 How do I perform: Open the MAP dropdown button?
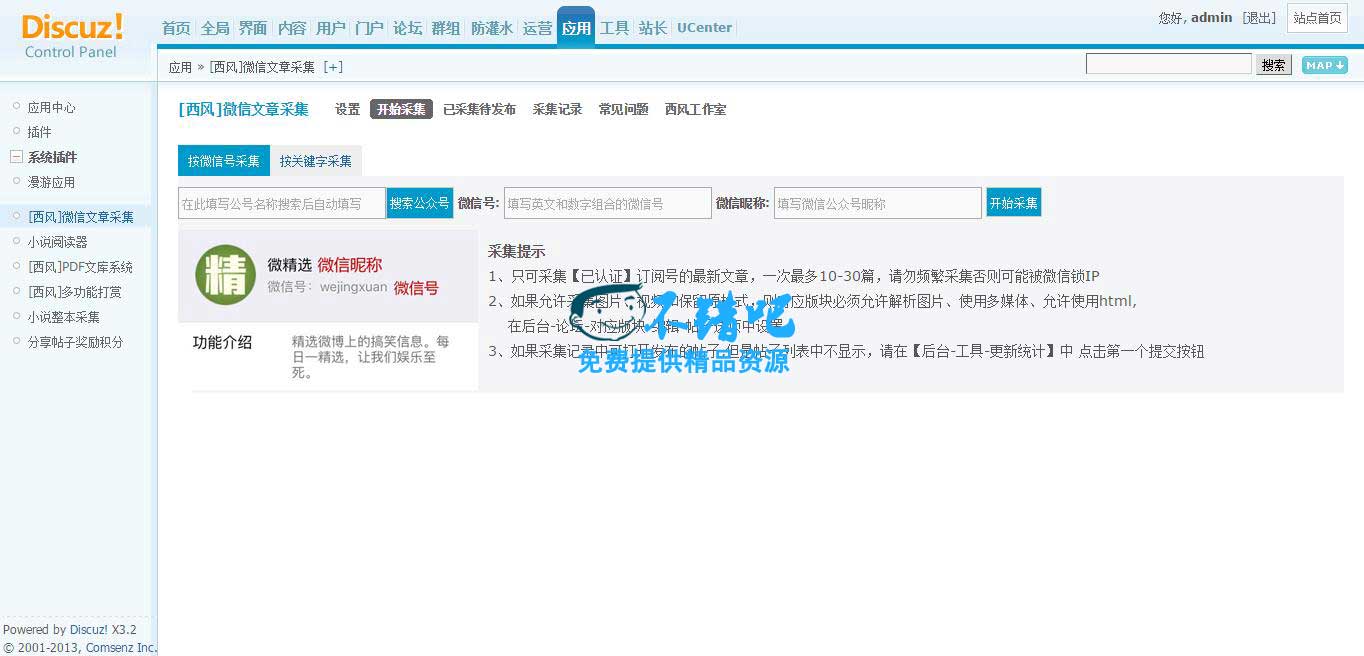point(1324,65)
